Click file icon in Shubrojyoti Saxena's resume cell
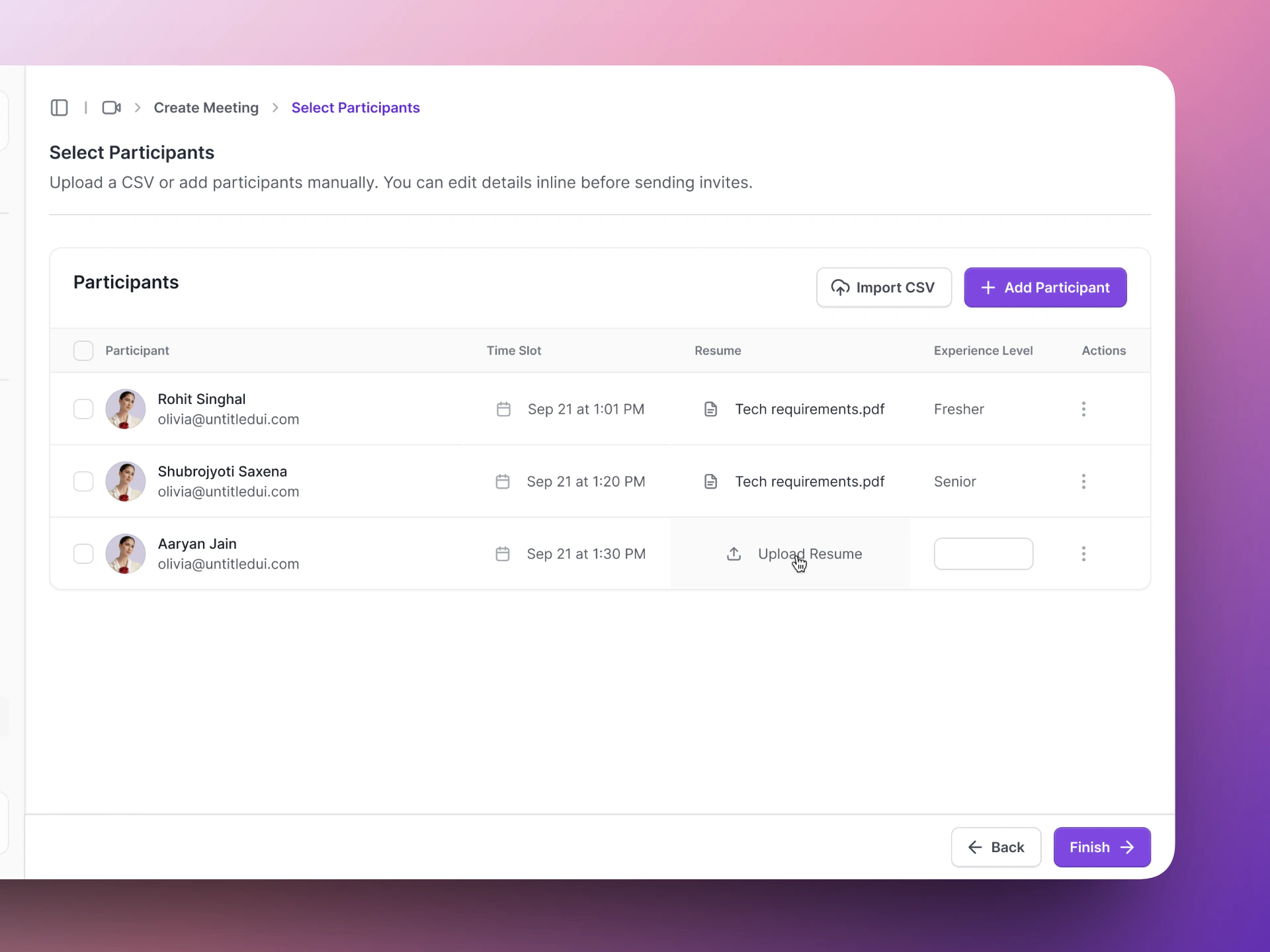This screenshot has height=952, width=1270. click(x=710, y=481)
